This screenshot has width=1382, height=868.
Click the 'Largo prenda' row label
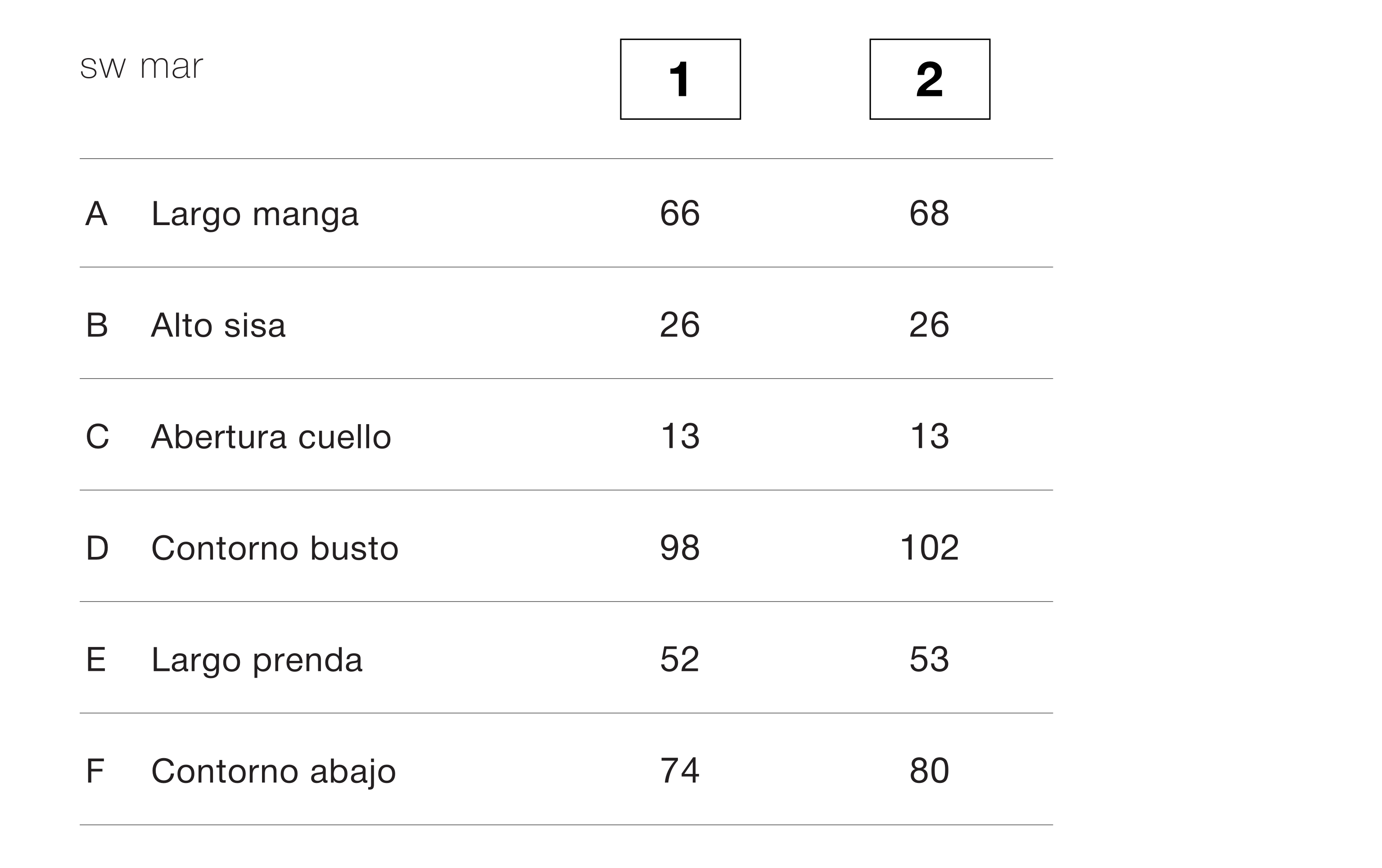257,660
